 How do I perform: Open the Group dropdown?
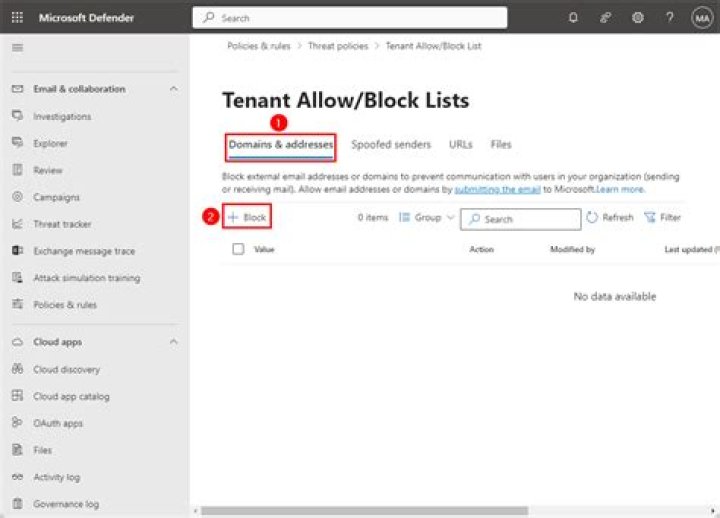[x=427, y=217]
